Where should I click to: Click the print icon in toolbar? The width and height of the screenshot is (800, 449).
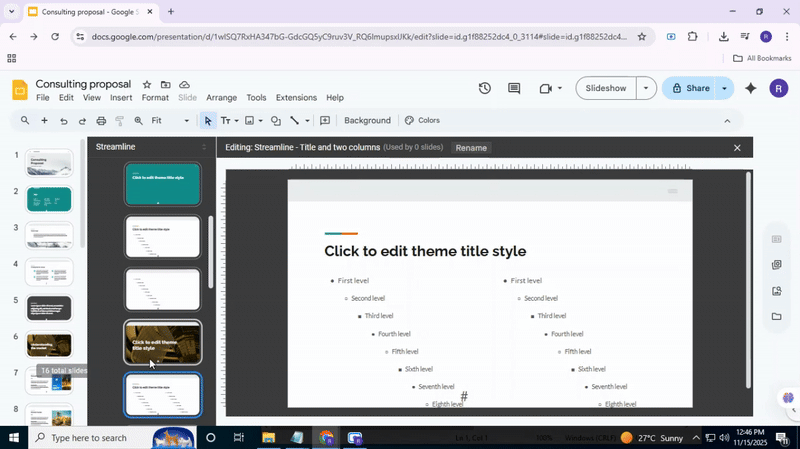pyautogui.click(x=101, y=121)
